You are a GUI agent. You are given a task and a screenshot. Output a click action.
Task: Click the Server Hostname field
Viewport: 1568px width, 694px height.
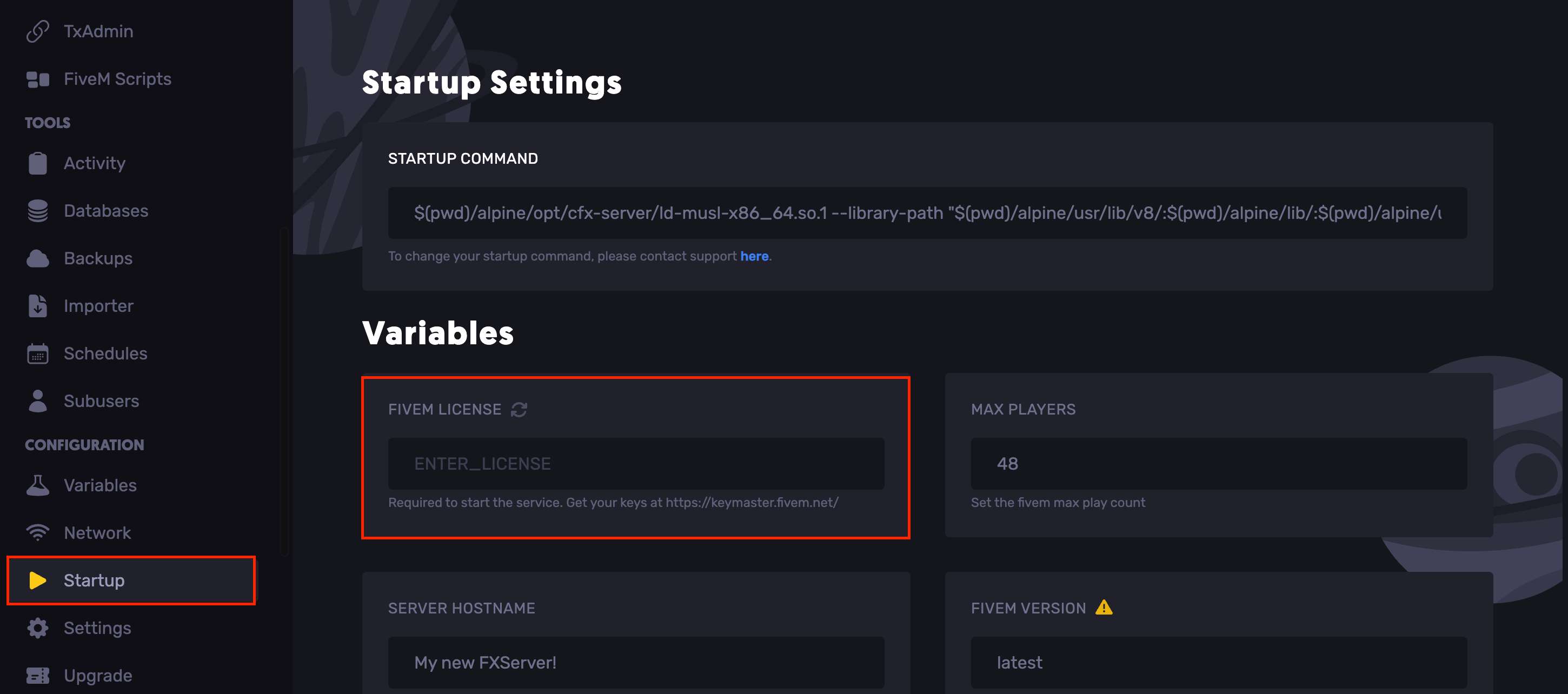coord(635,662)
